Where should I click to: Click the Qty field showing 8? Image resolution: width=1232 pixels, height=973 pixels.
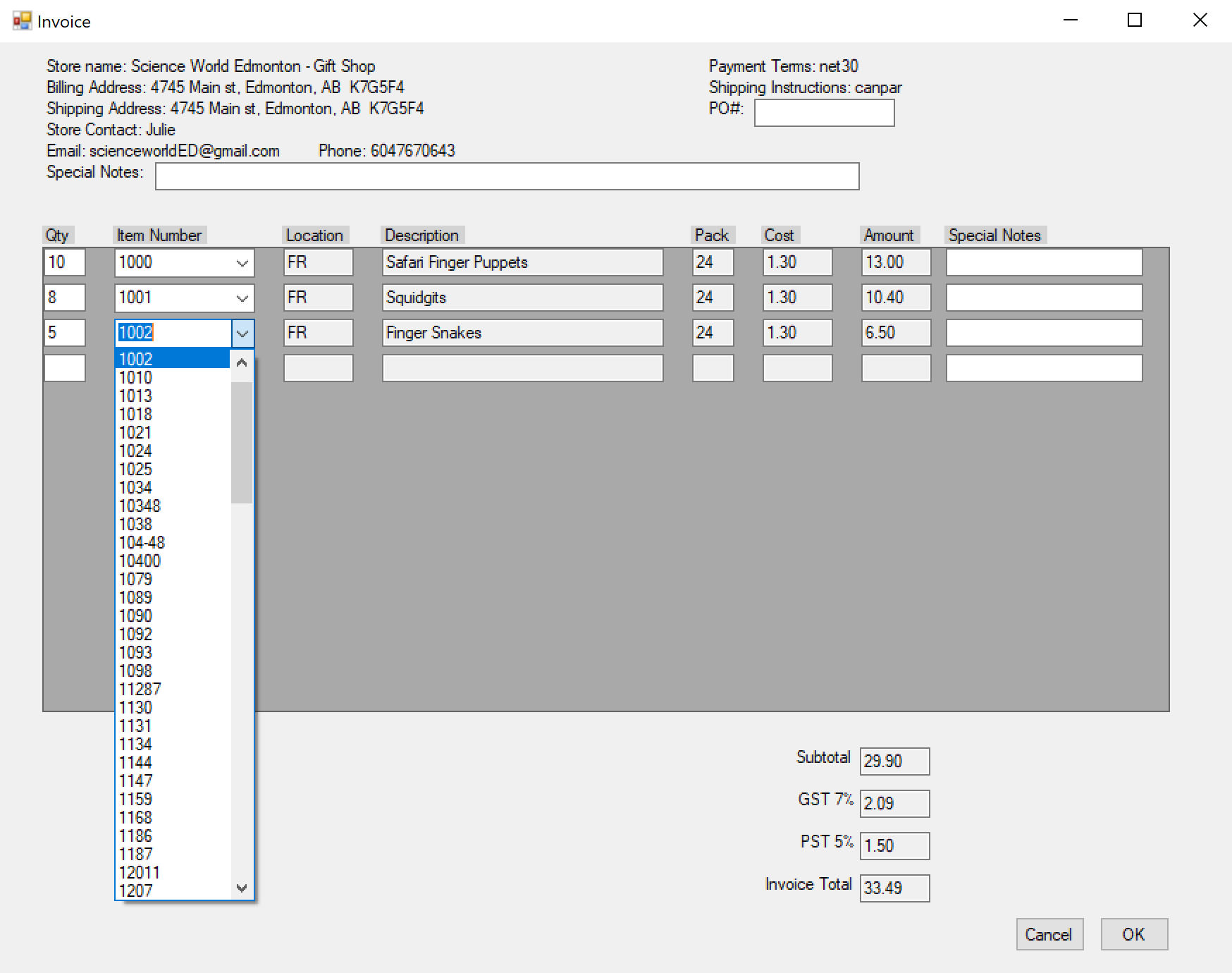(65, 298)
